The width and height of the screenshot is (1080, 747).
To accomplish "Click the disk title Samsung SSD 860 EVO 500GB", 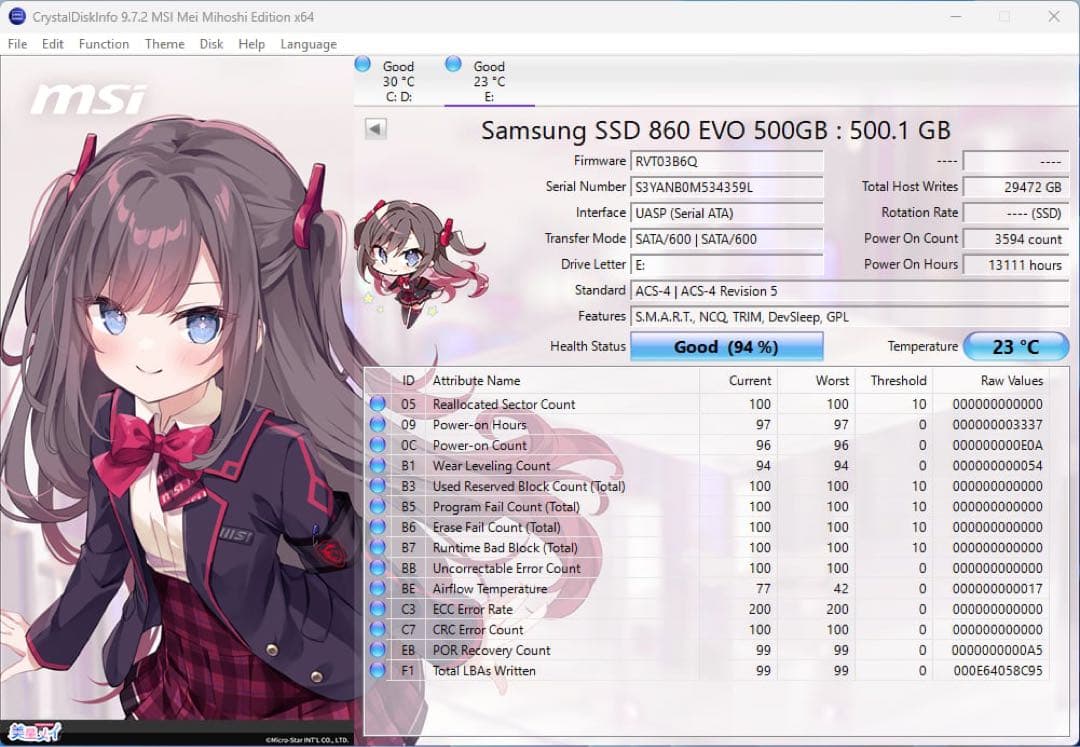I will click(x=716, y=130).
